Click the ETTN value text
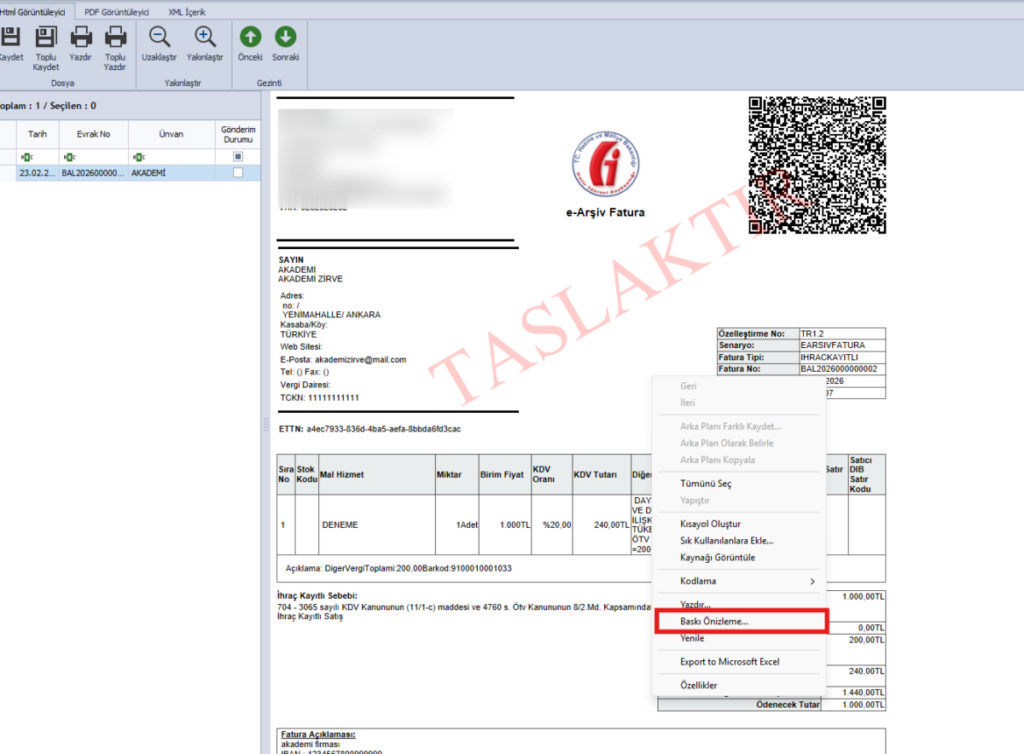 (383, 429)
